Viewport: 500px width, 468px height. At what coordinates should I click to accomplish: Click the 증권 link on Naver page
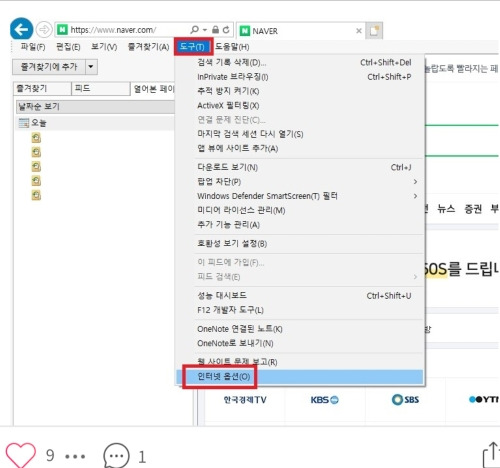(x=473, y=209)
